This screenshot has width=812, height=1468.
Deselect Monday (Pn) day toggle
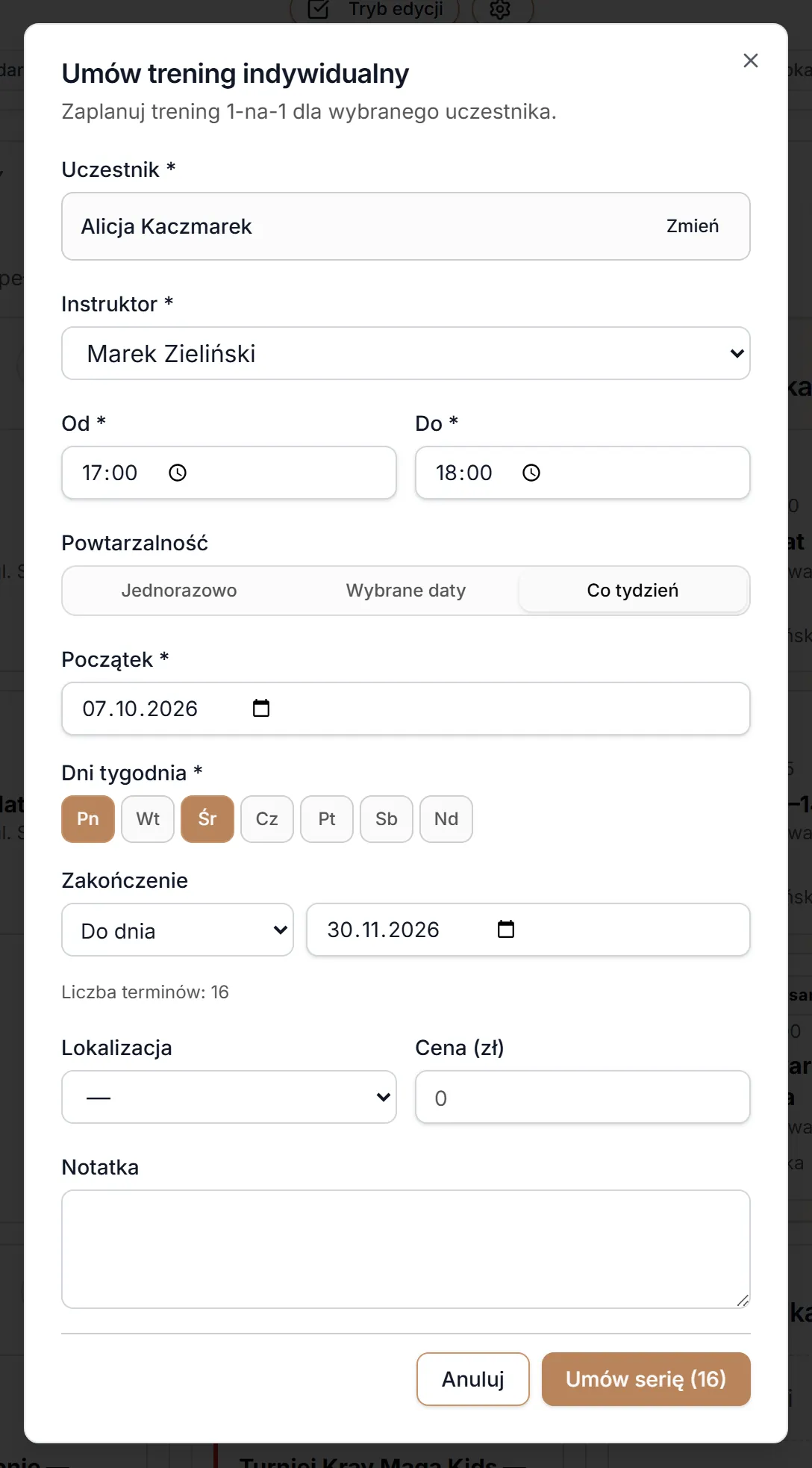click(88, 819)
